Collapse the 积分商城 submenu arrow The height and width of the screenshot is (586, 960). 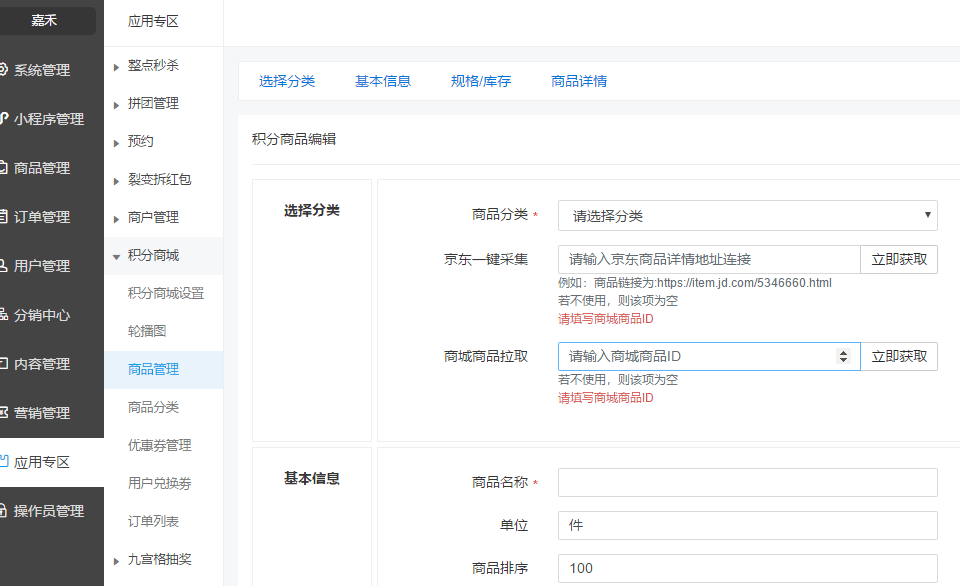point(116,257)
